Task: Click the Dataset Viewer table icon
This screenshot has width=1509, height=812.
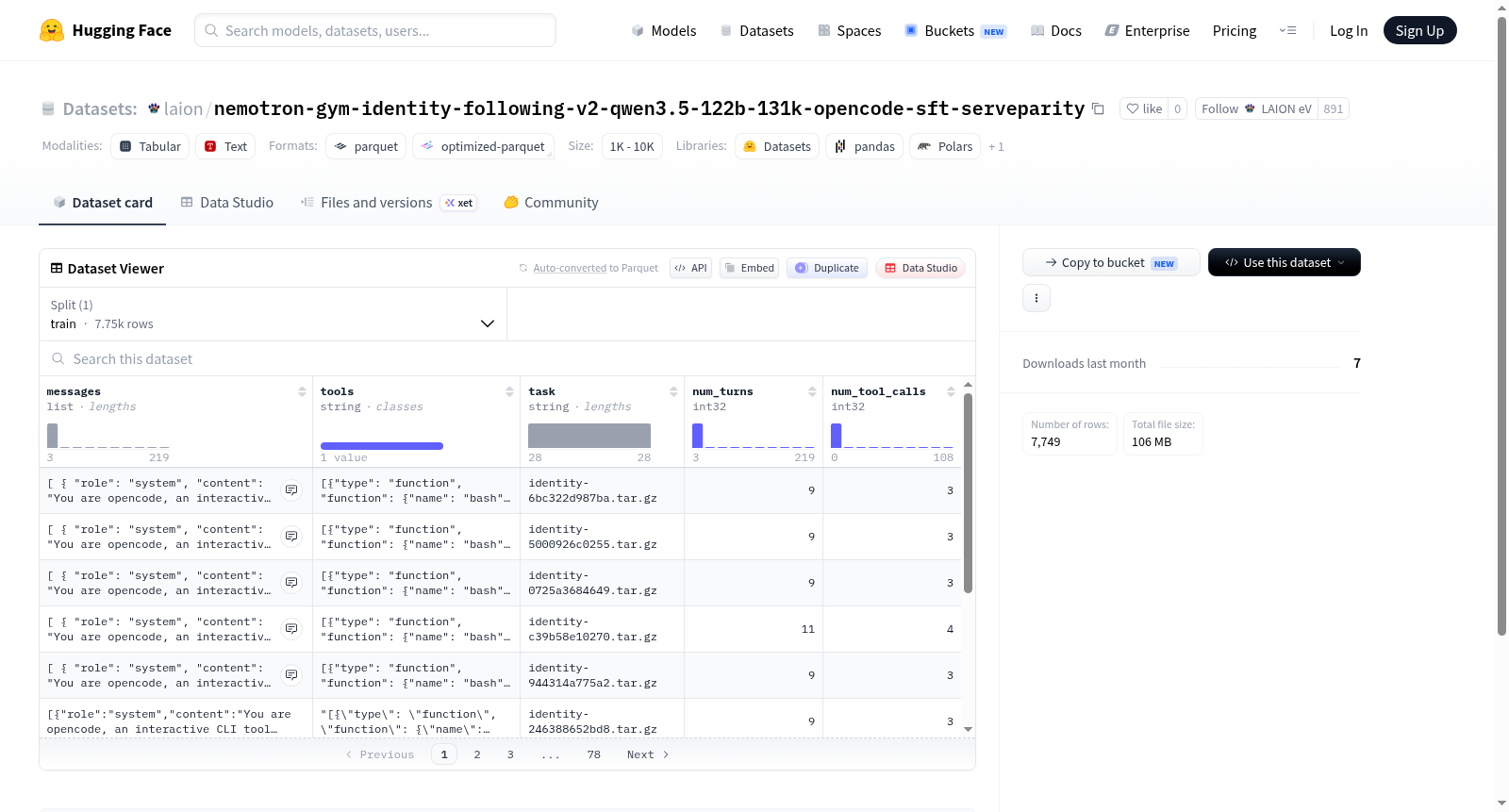Action: click(x=57, y=269)
